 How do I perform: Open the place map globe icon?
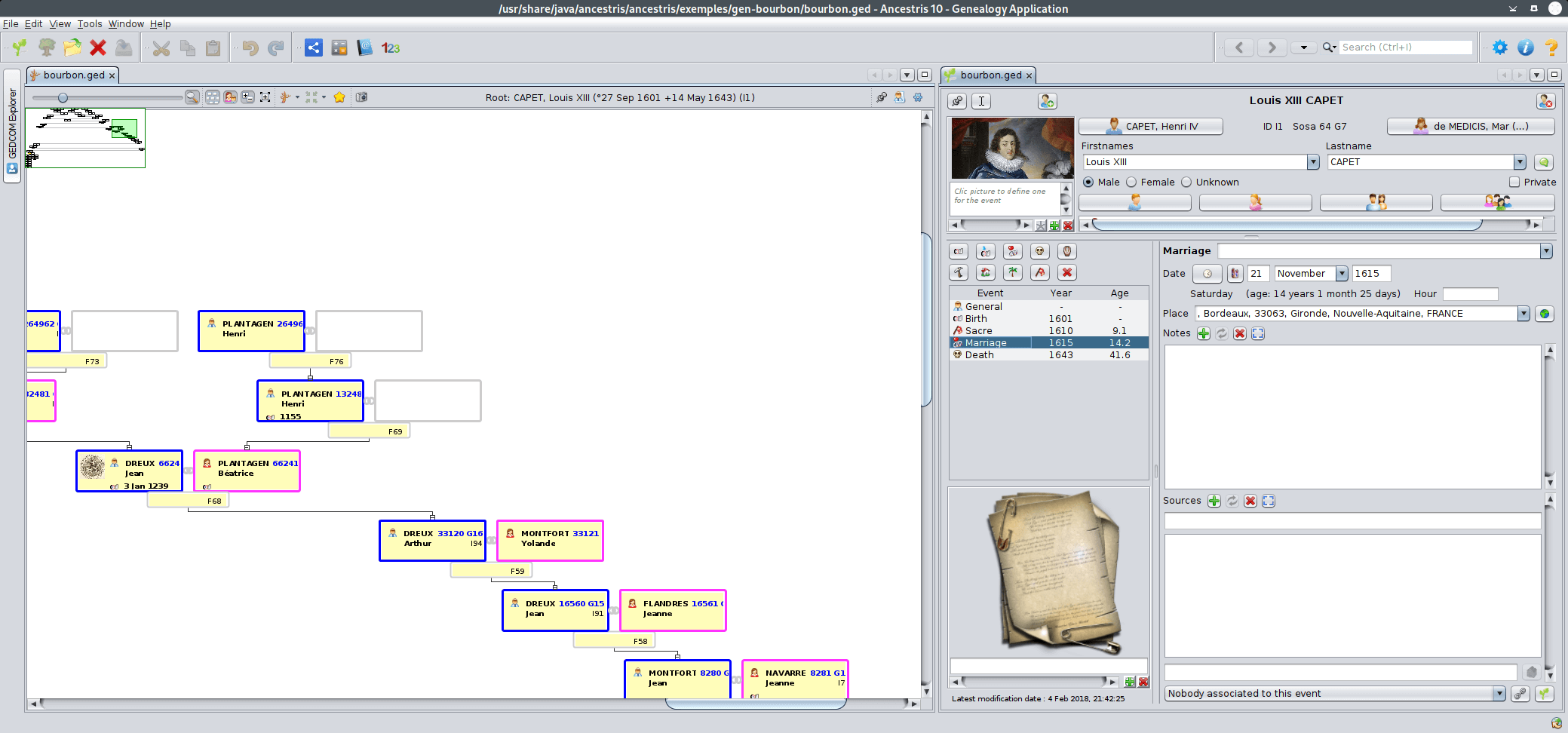point(1545,314)
